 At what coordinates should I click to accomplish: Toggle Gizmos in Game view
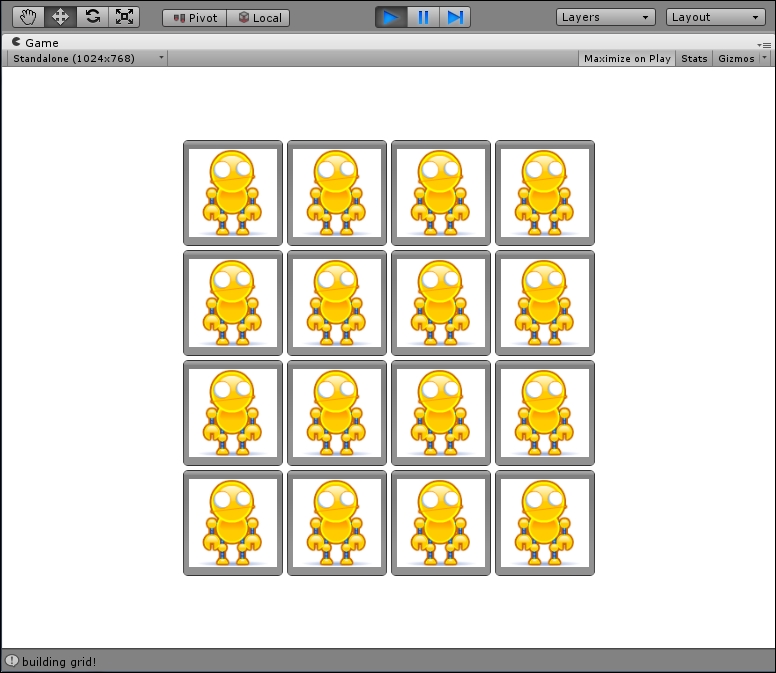(x=736, y=58)
